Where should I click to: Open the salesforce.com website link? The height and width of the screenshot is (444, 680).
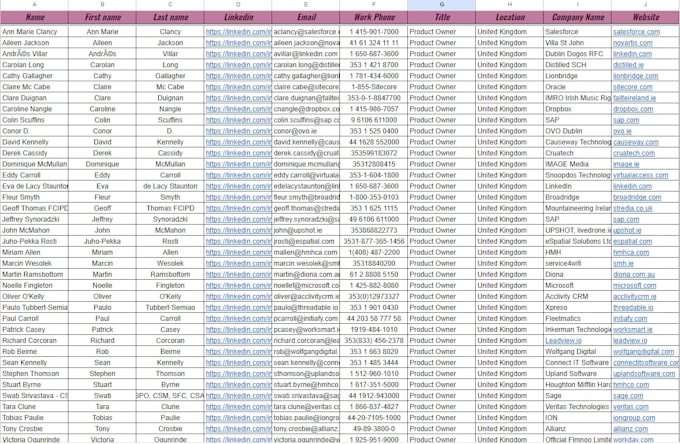(x=636, y=32)
